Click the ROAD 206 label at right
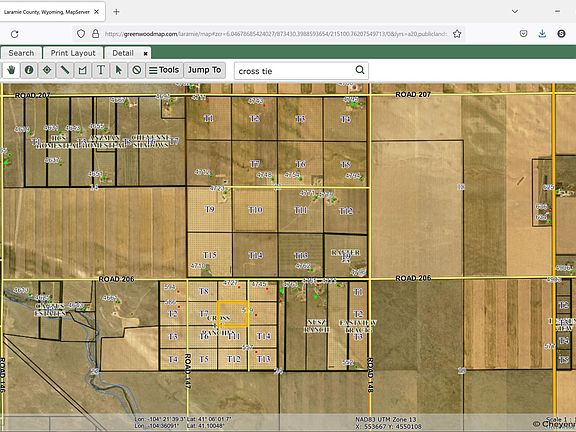This screenshot has width=576, height=432. point(413,278)
